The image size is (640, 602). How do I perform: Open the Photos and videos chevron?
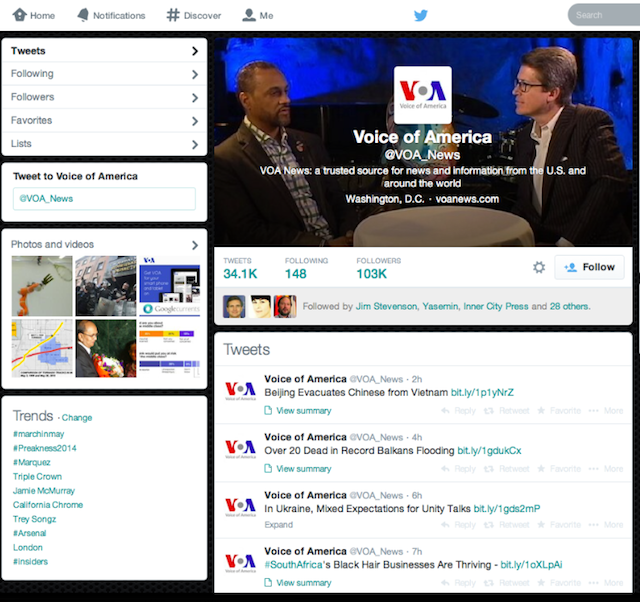pos(195,245)
